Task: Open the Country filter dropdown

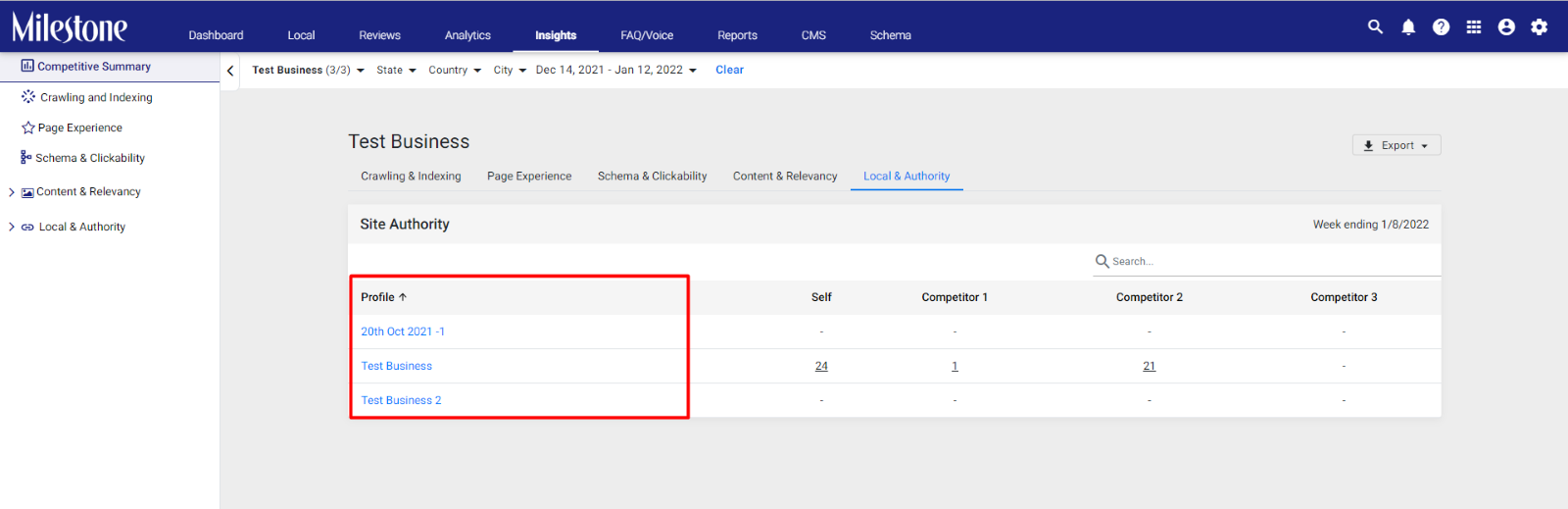Action: (x=455, y=70)
